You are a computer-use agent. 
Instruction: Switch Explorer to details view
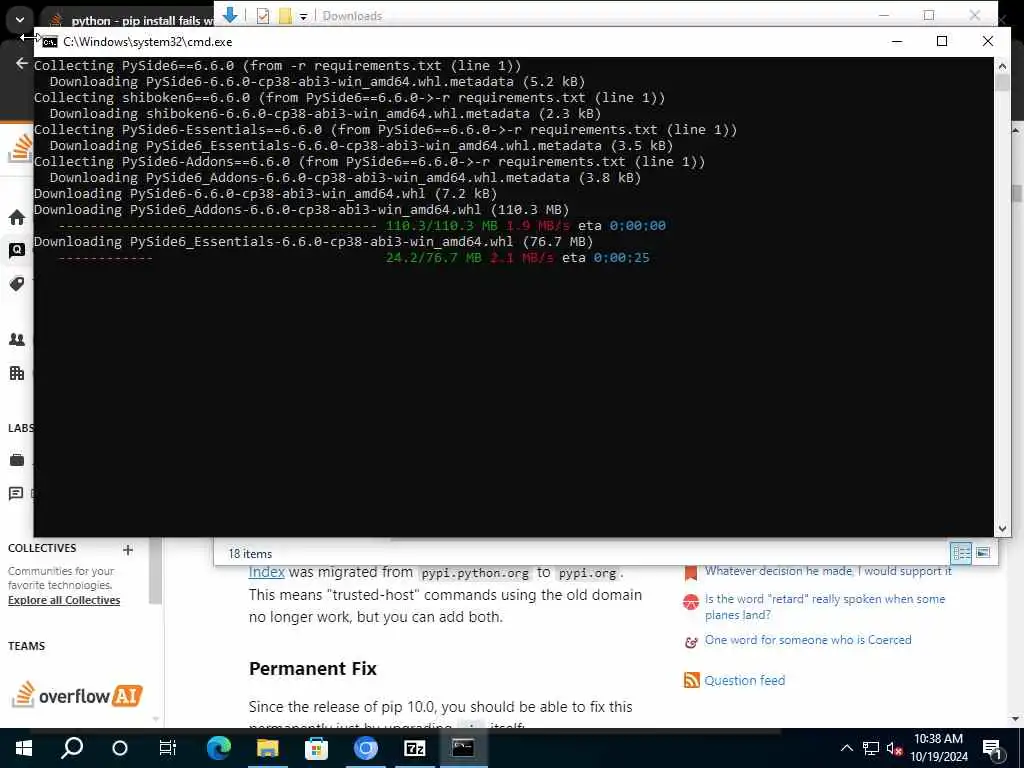(x=961, y=553)
